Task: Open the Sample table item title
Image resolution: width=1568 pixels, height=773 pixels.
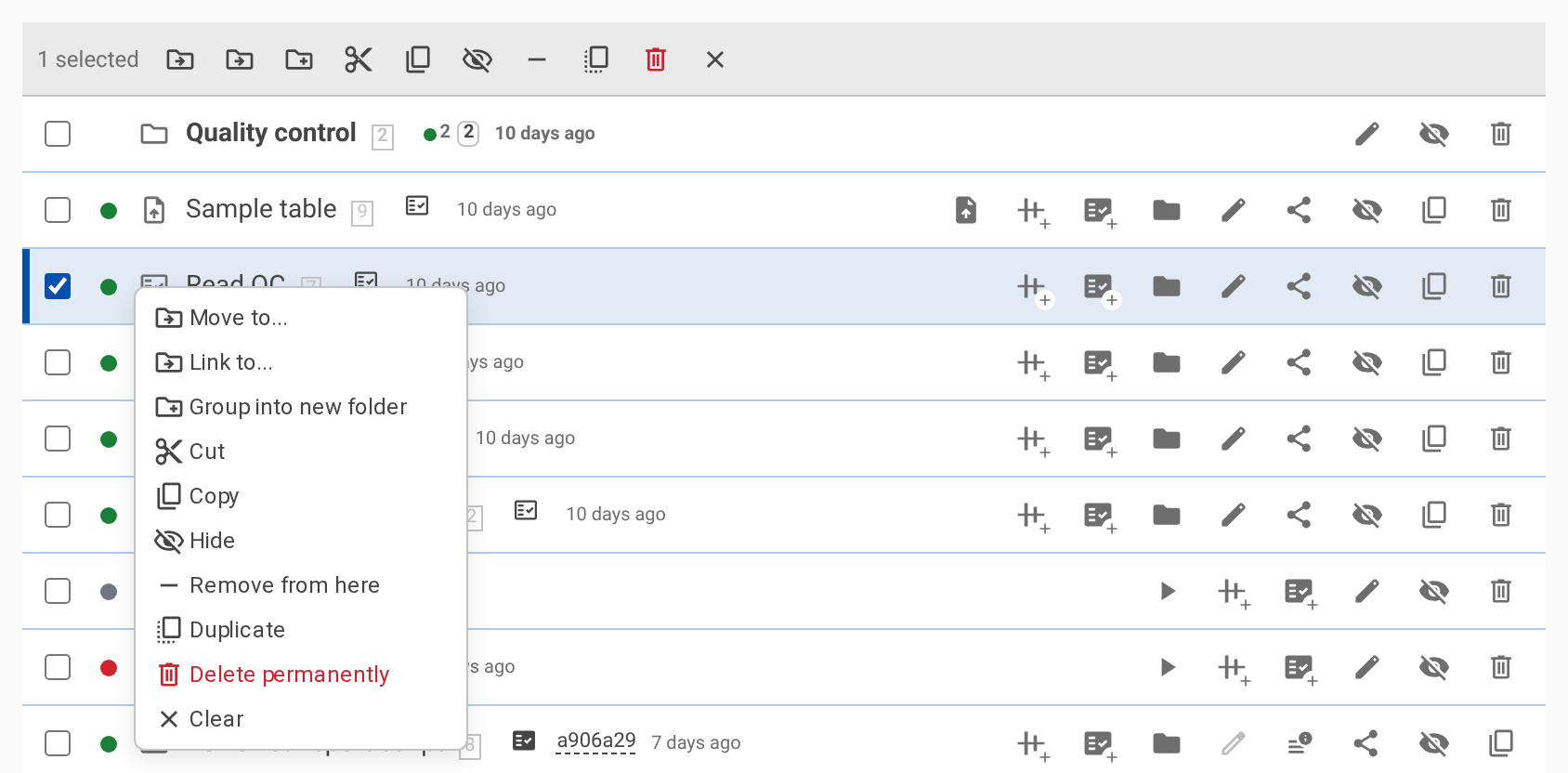Action: click(x=261, y=209)
